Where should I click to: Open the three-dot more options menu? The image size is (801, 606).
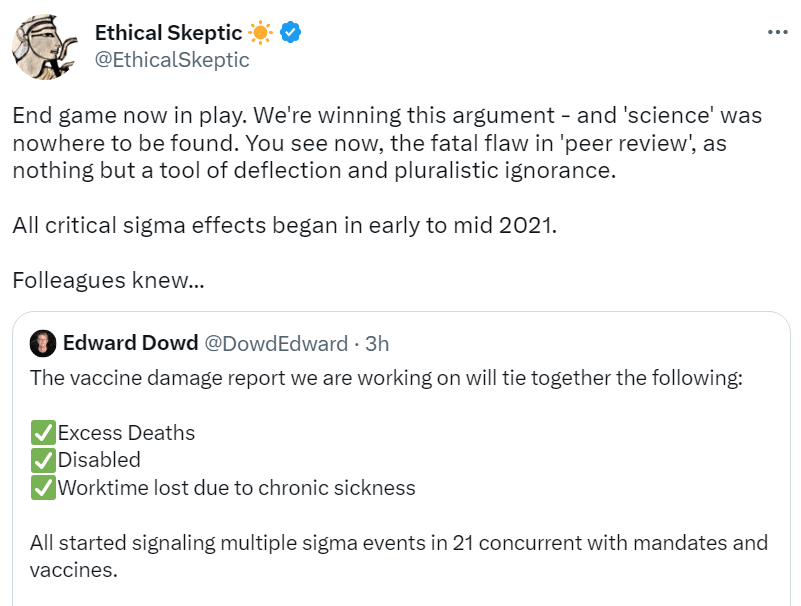(x=777, y=32)
